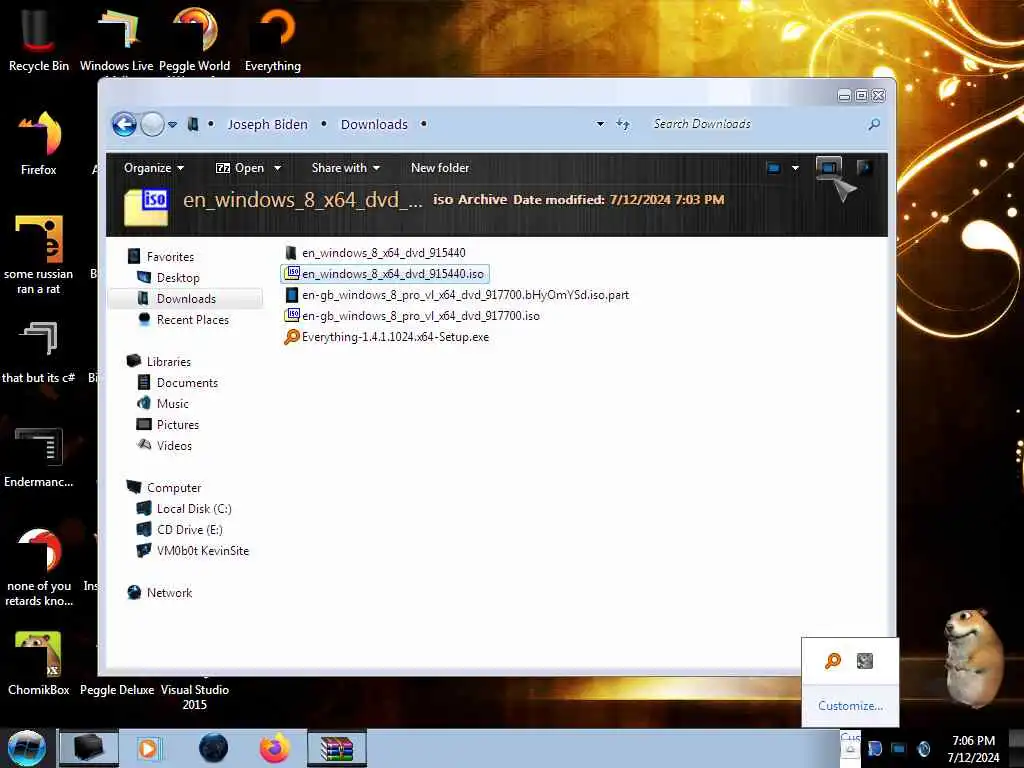Viewport: 1024px width, 768px height.
Task: Click the refresh arrows next to address bar
Action: (623, 124)
